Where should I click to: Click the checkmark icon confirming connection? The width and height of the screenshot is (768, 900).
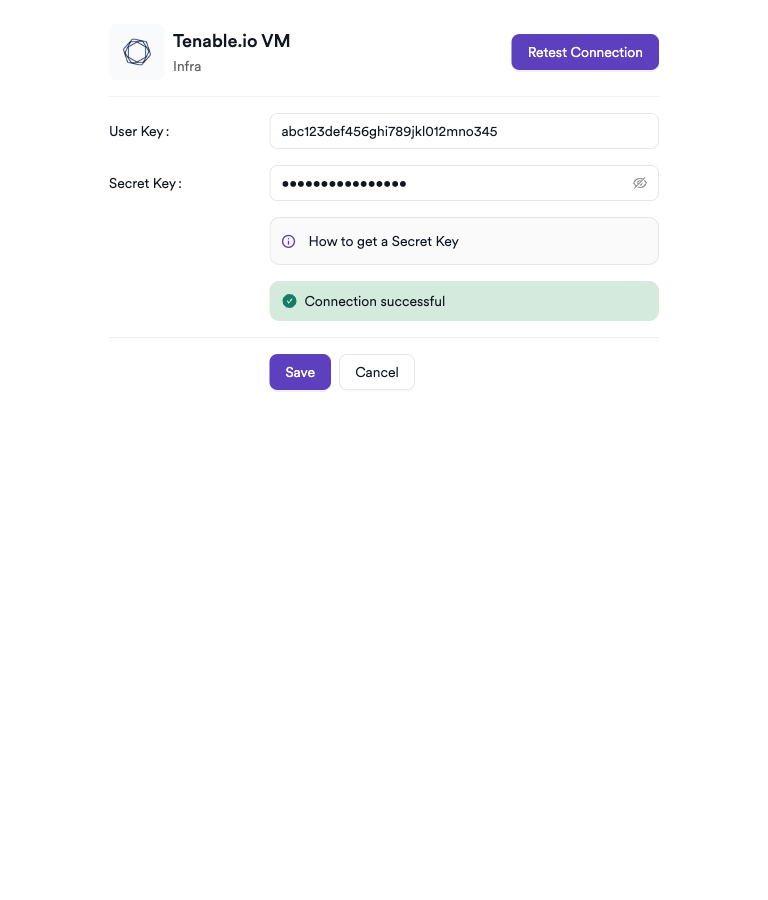[x=289, y=300]
